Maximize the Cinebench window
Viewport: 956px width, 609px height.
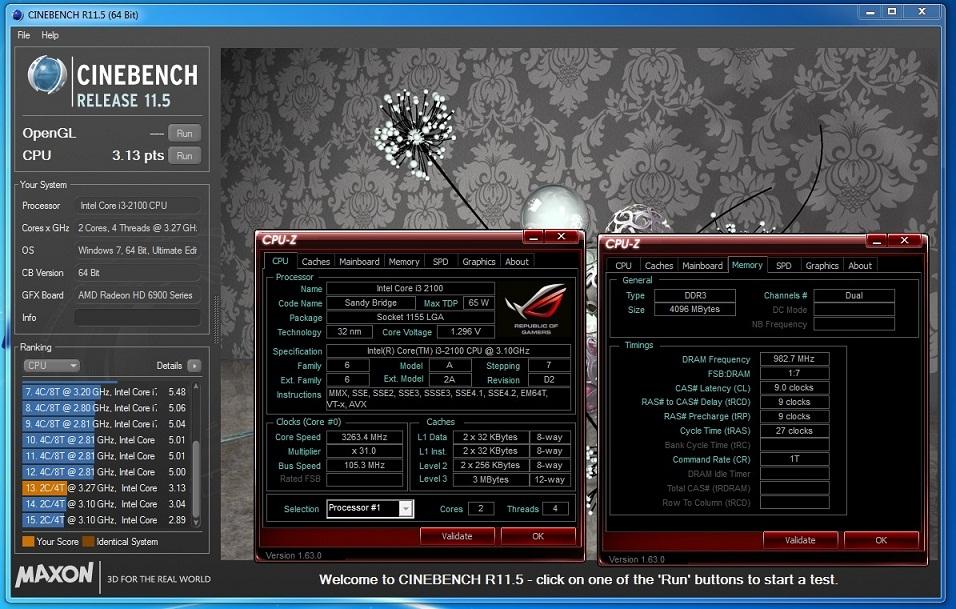tap(892, 11)
